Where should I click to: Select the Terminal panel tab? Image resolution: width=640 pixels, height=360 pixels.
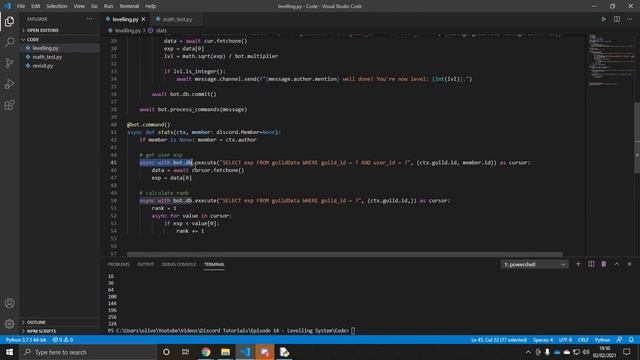tap(214, 264)
